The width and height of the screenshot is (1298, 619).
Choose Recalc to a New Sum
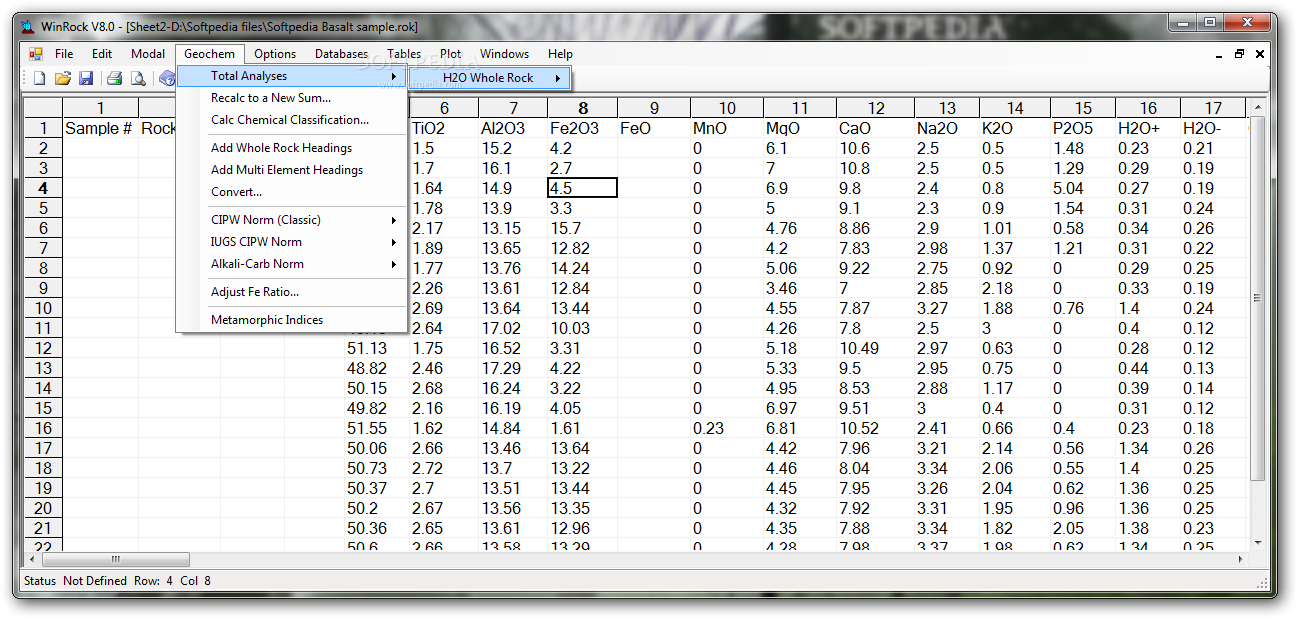(291, 98)
